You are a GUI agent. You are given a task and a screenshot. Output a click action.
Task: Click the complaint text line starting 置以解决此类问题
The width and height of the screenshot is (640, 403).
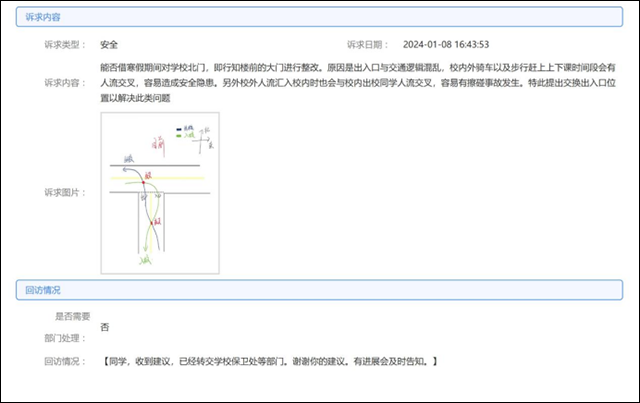pyautogui.click(x=135, y=98)
